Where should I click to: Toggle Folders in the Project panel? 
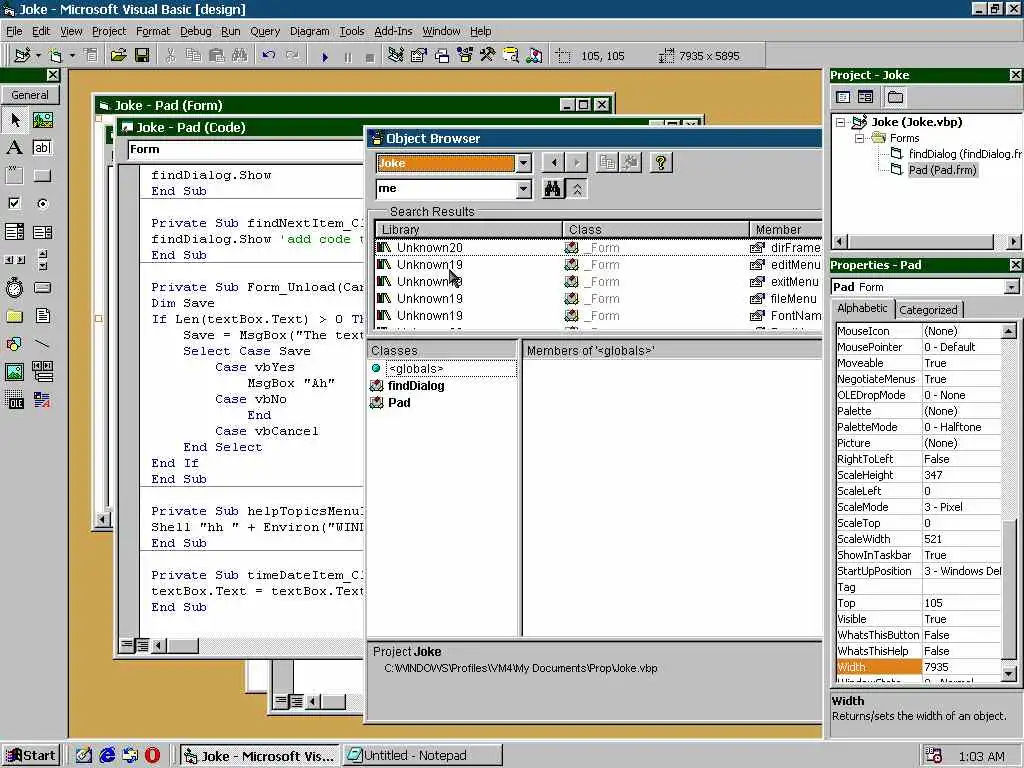pos(895,97)
